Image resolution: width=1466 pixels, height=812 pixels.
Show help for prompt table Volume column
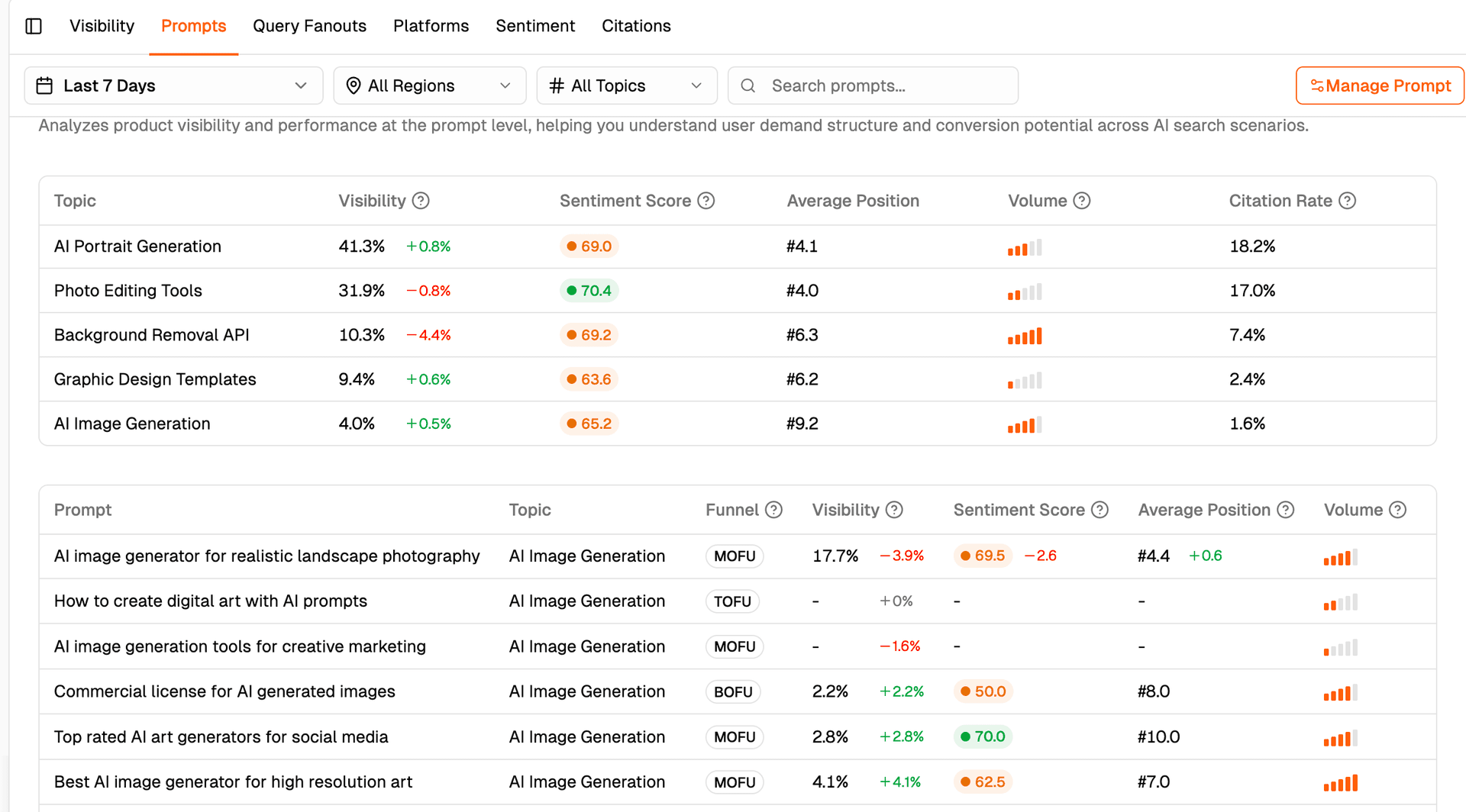point(1397,510)
